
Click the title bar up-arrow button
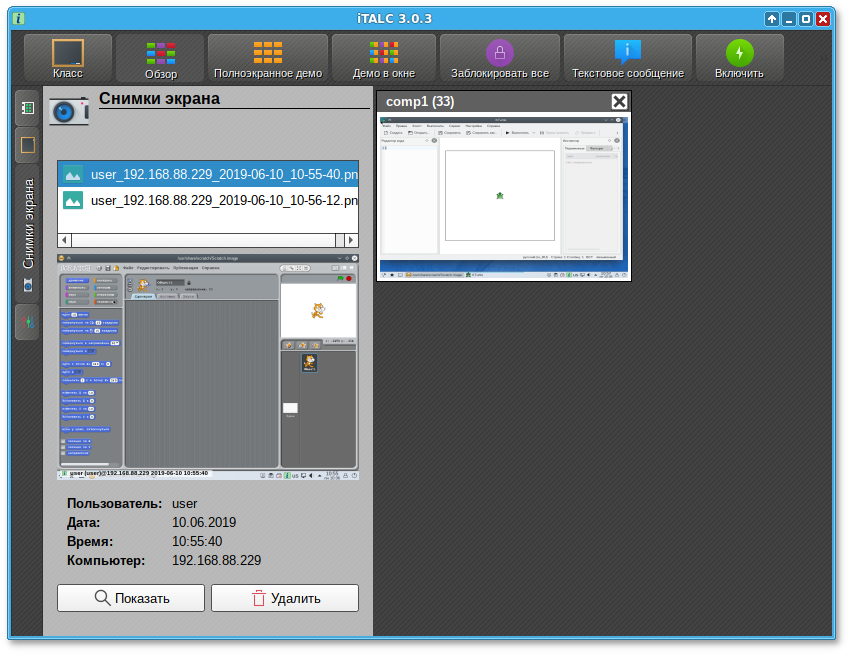tap(772, 19)
